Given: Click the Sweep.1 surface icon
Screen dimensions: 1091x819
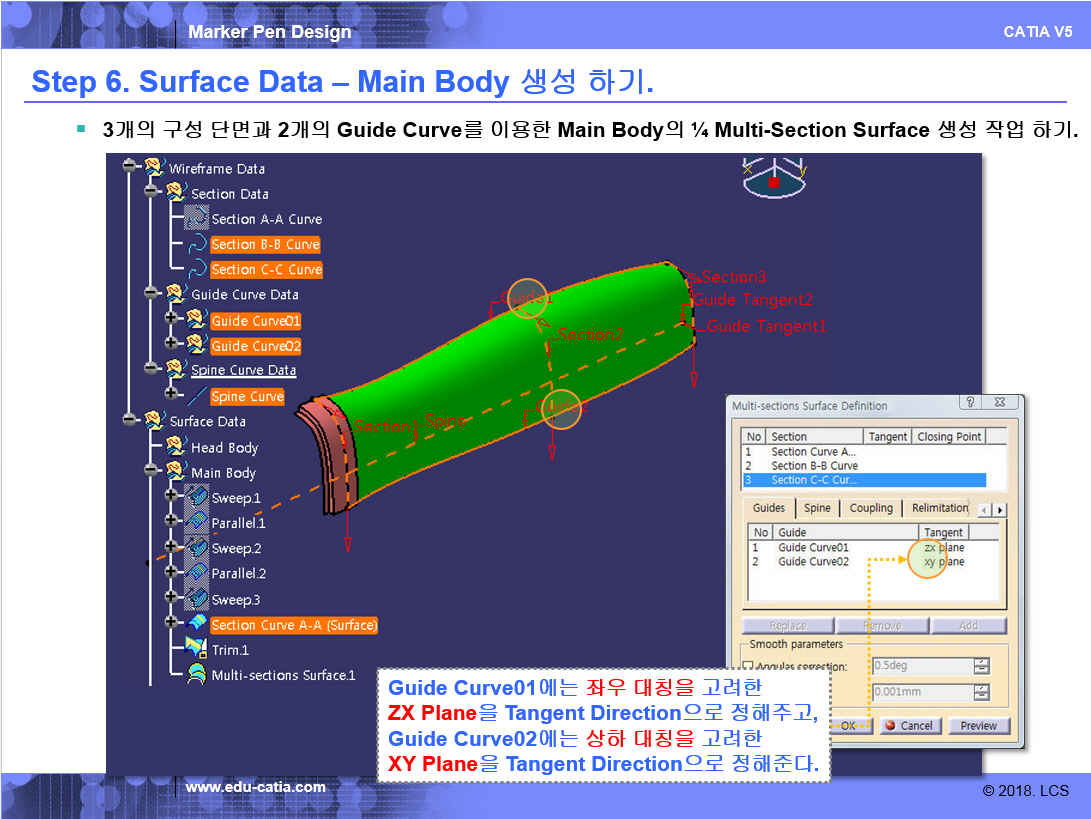Looking at the screenshot, I should pyautogui.click(x=197, y=497).
